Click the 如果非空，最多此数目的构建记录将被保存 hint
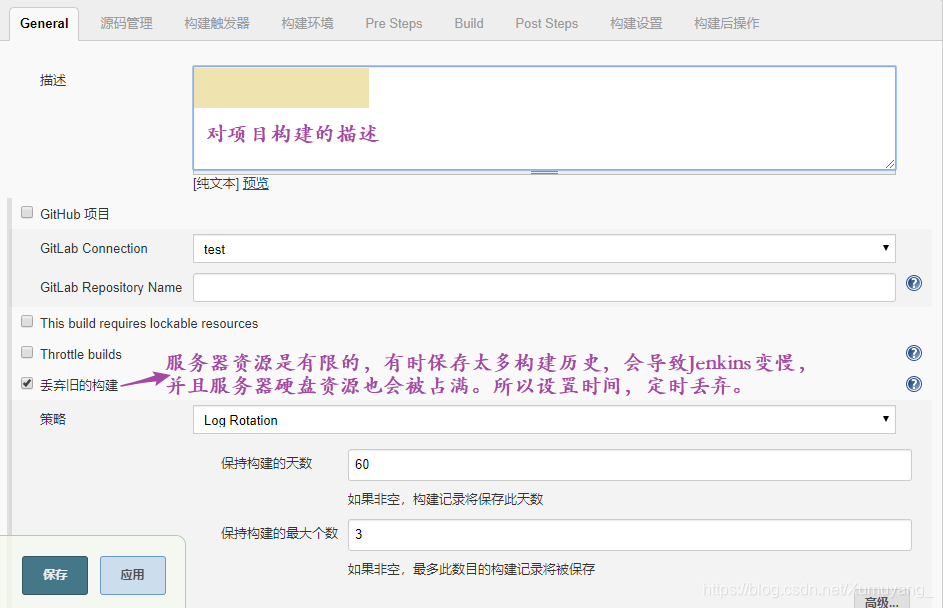Image resolution: width=943 pixels, height=608 pixels. point(471,569)
